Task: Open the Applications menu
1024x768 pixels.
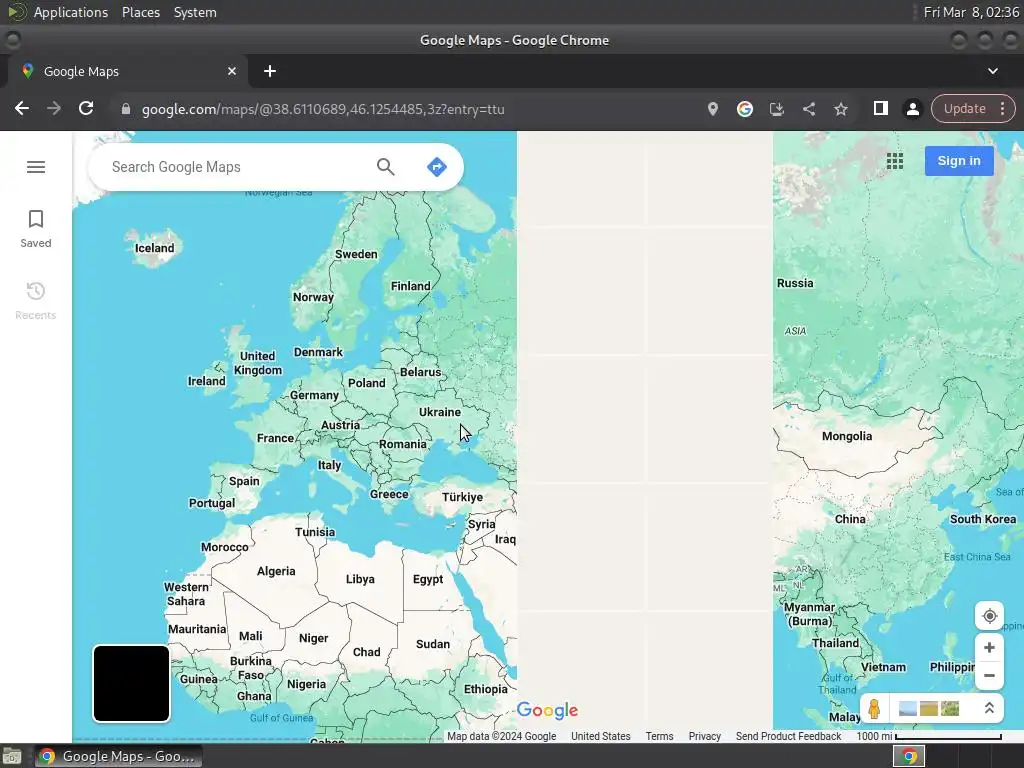Action: coord(71,12)
